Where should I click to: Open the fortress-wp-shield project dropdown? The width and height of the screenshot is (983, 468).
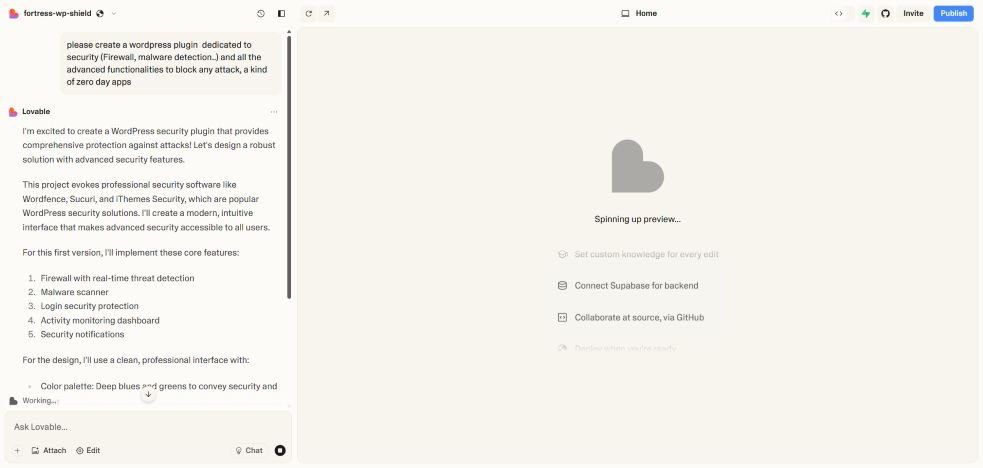tap(113, 13)
